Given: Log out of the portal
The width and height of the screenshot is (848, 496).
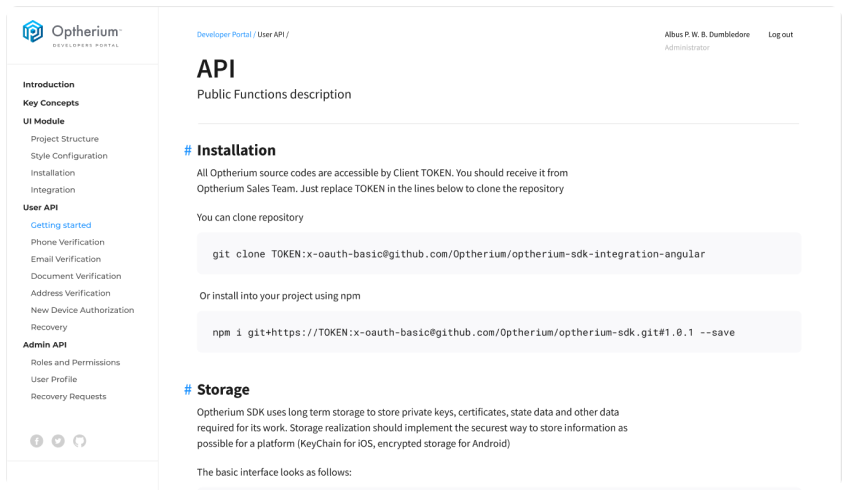Looking at the screenshot, I should click(x=780, y=35).
